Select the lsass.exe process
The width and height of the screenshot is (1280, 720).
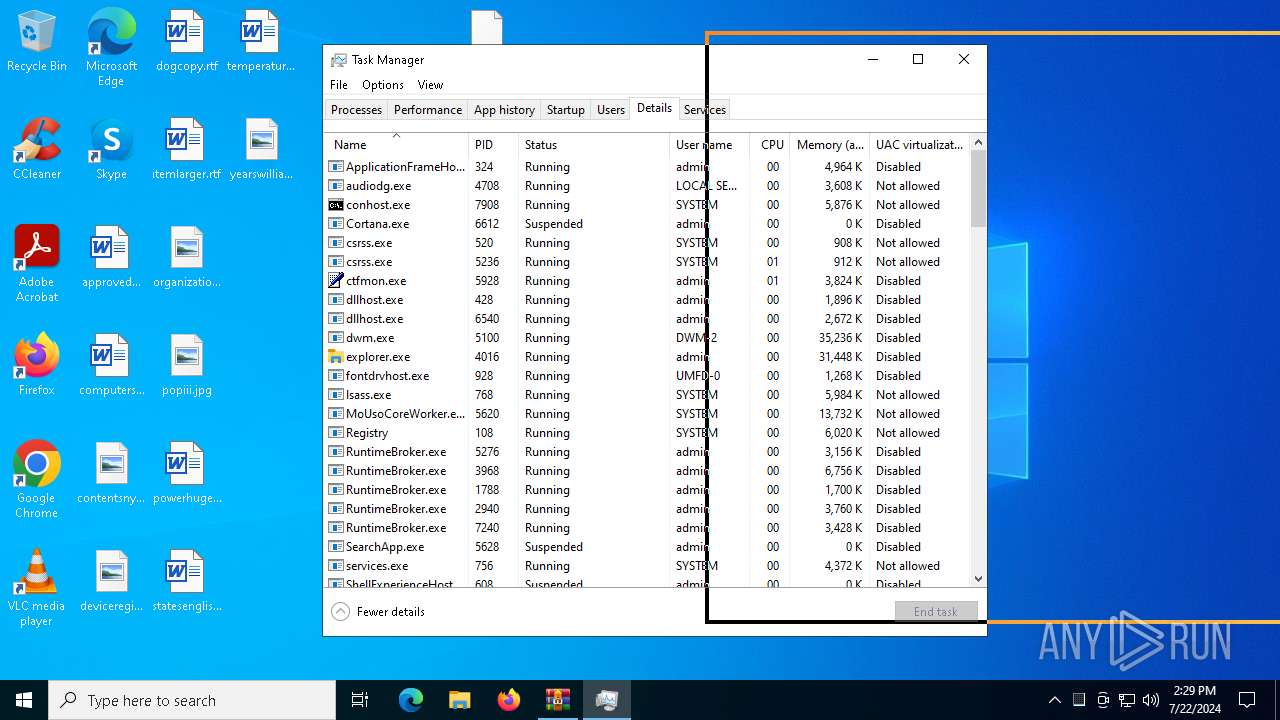(x=648, y=395)
